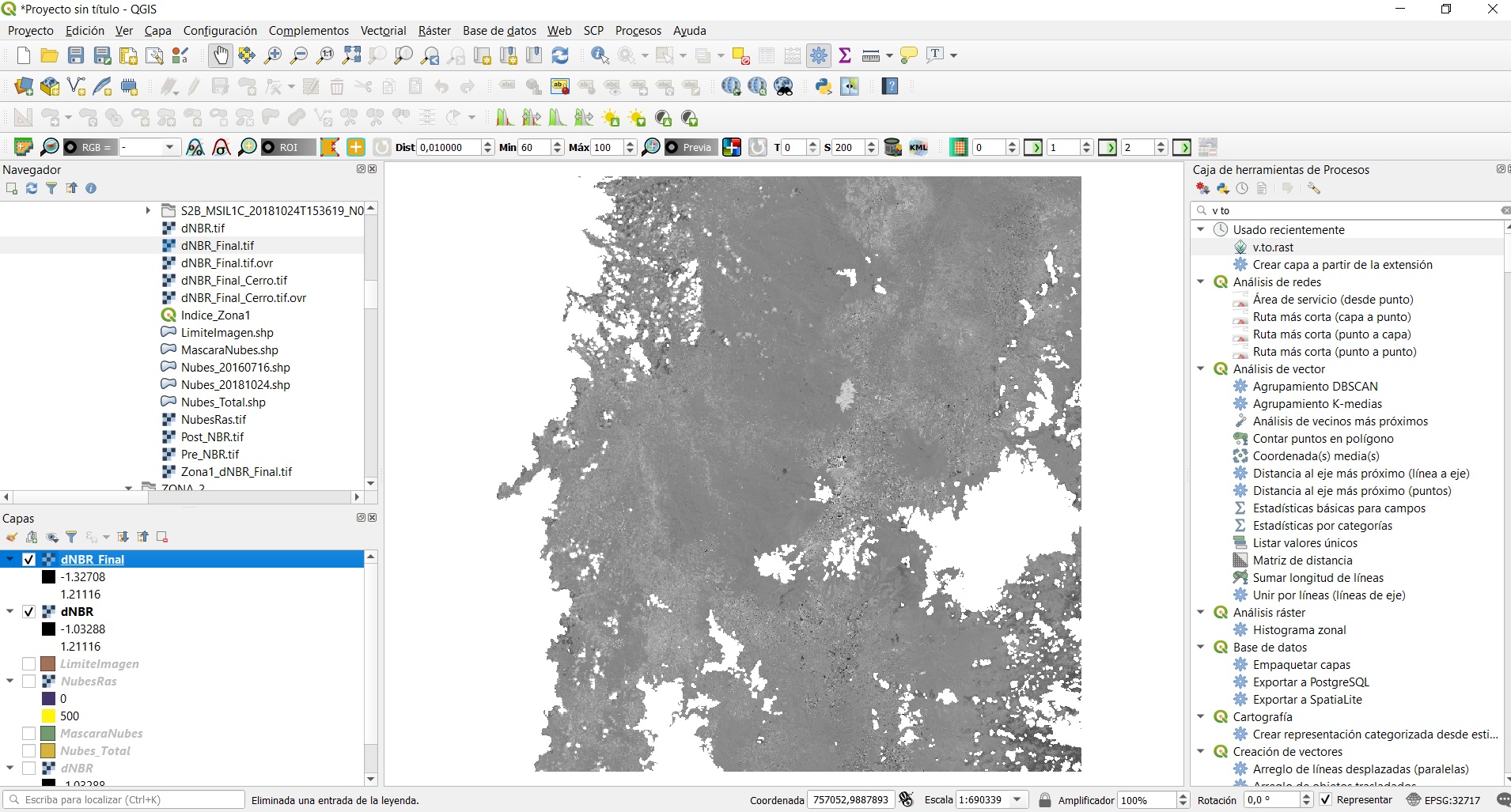Expand the S2B_MSIL1C folder in Navegador

(148, 210)
